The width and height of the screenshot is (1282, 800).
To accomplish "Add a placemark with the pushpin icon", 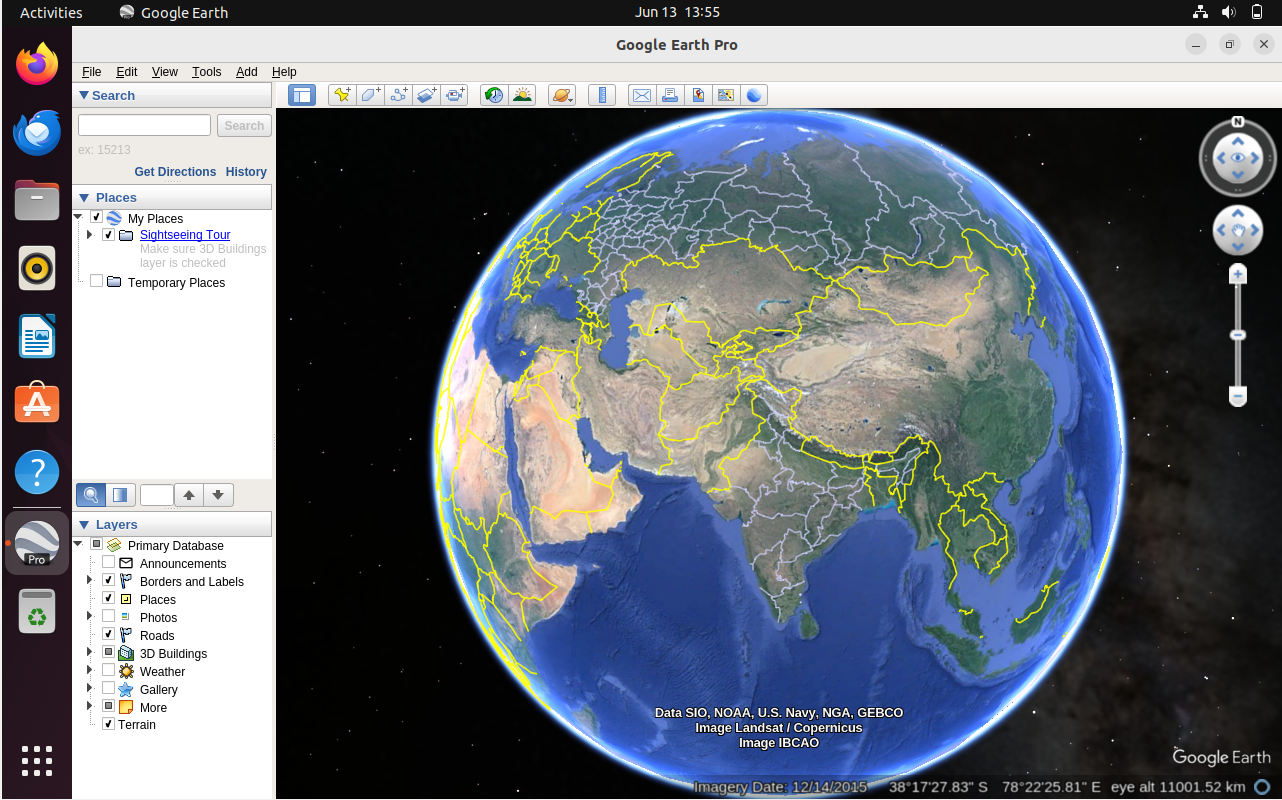I will (342, 95).
